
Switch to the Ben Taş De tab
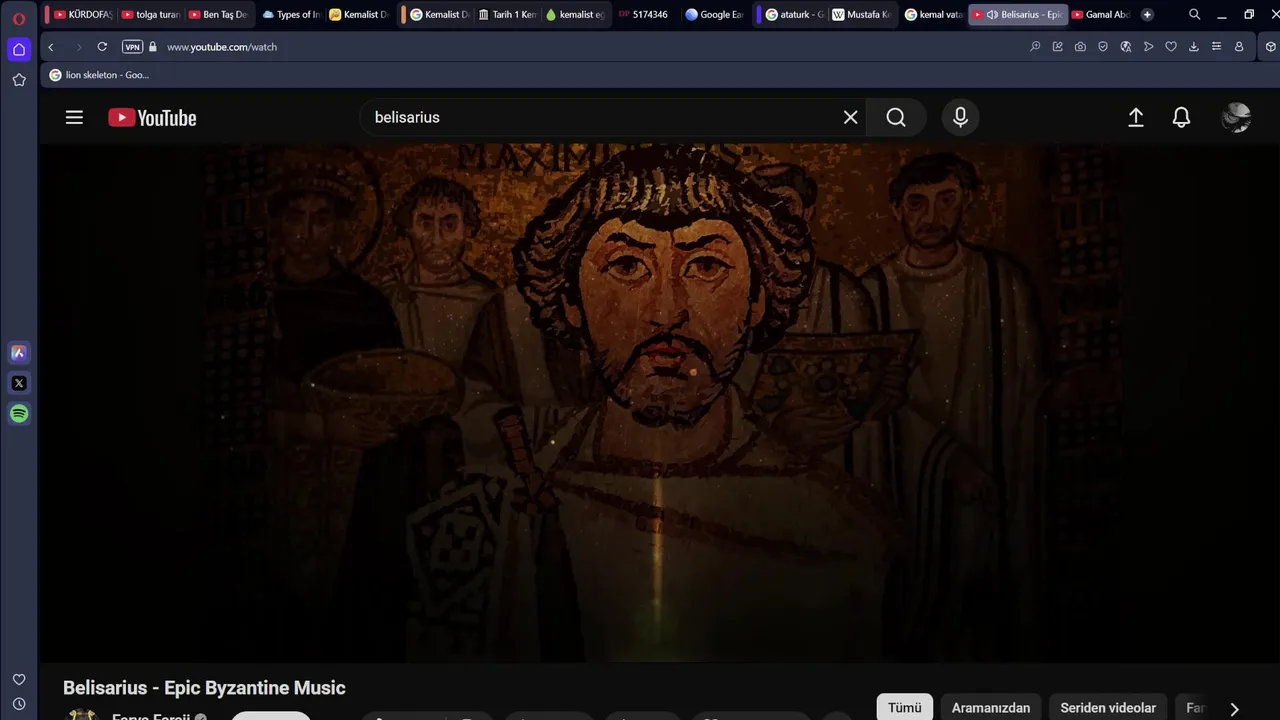[x=218, y=15]
